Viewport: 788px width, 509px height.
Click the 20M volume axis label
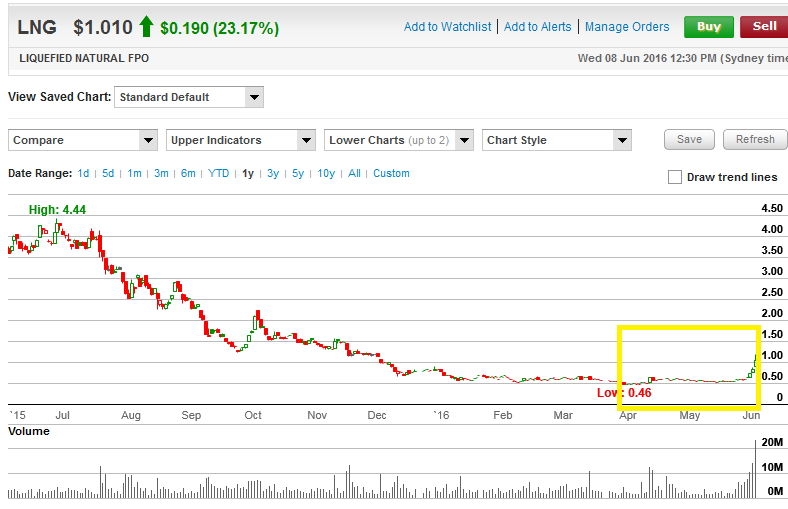[x=772, y=442]
